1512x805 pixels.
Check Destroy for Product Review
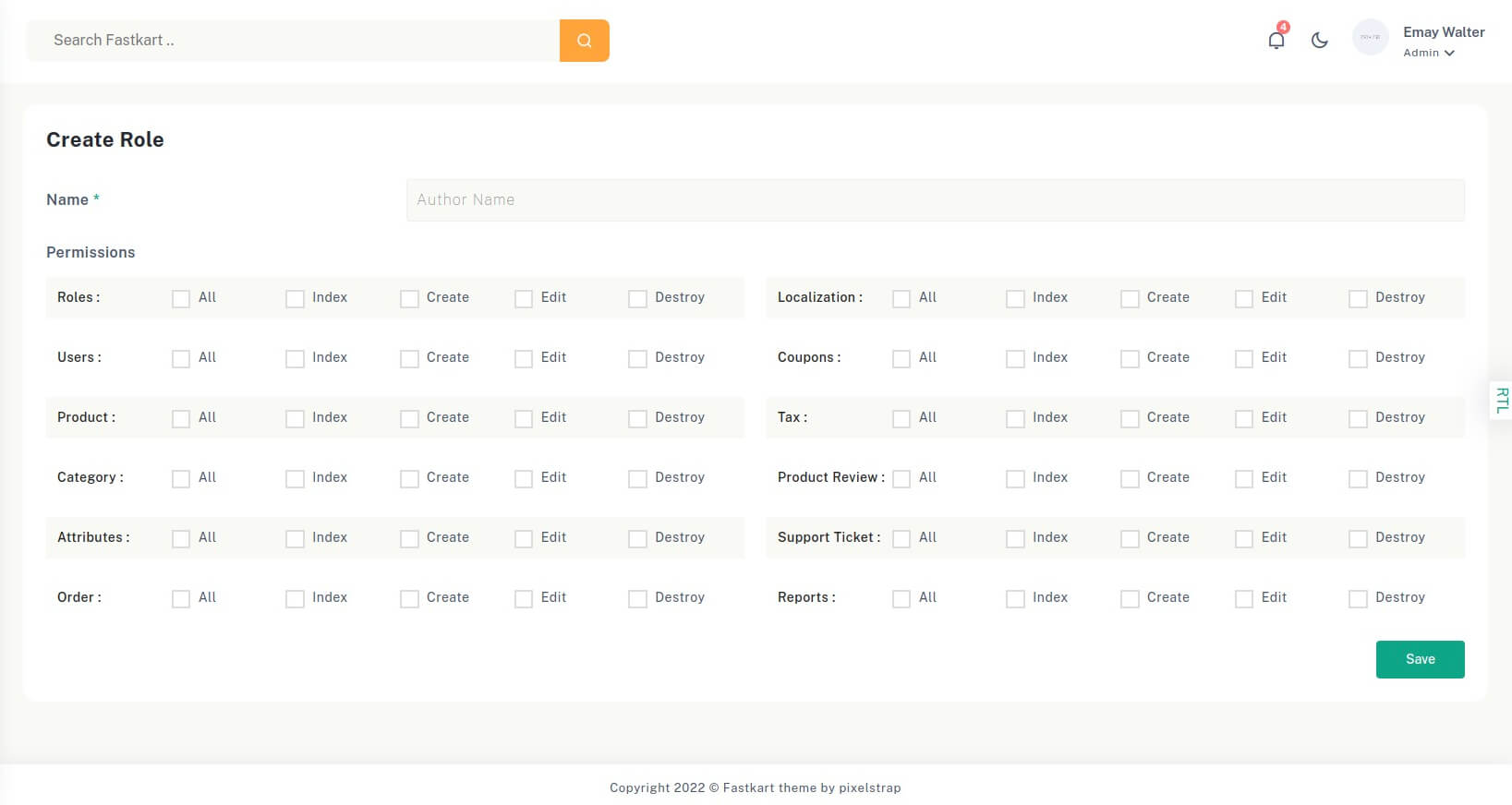(x=1358, y=479)
